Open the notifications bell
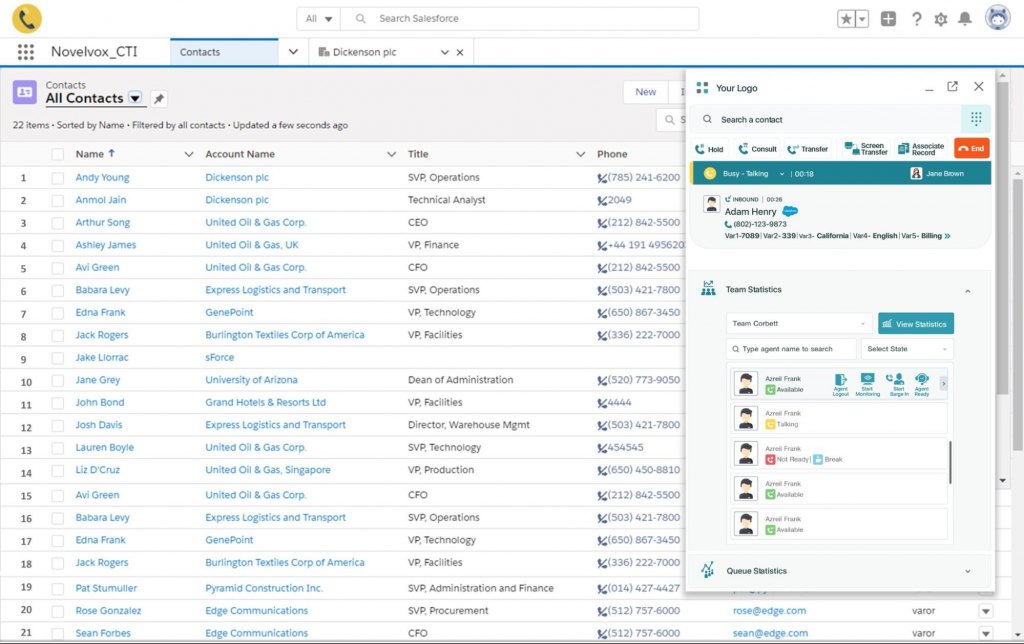The width and height of the screenshot is (1024, 644). click(965, 19)
